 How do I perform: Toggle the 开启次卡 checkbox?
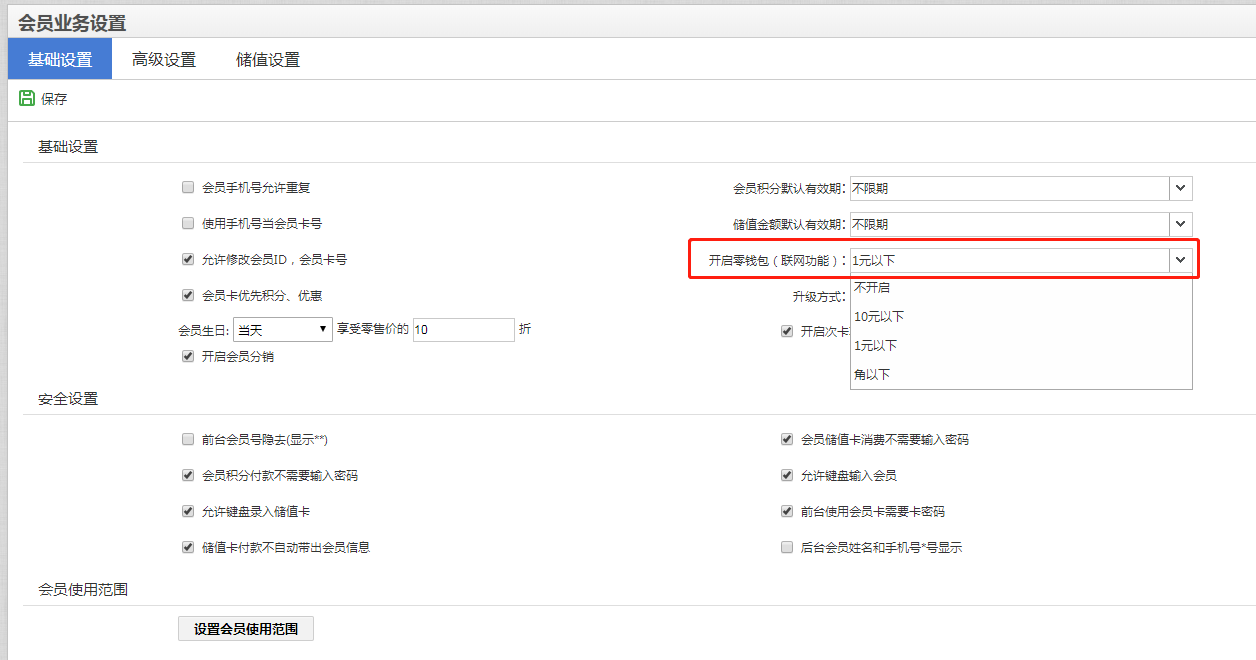787,331
